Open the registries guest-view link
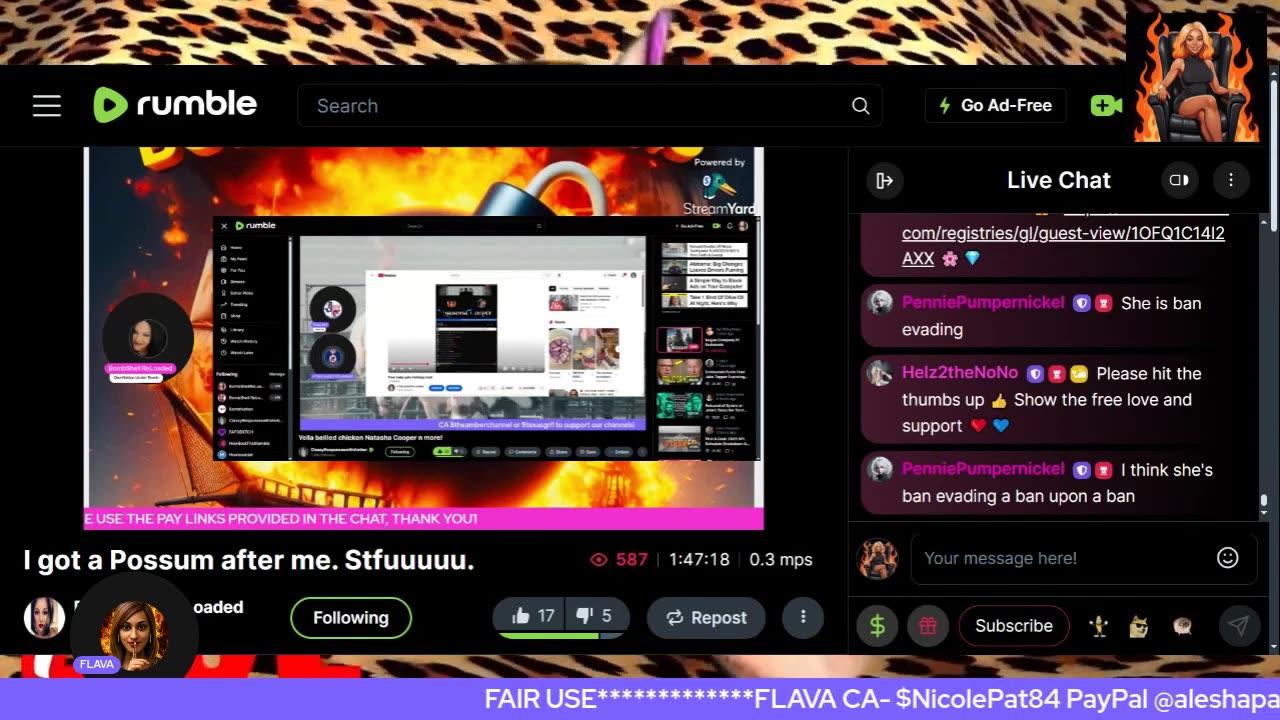1280x720 pixels. (1063, 245)
